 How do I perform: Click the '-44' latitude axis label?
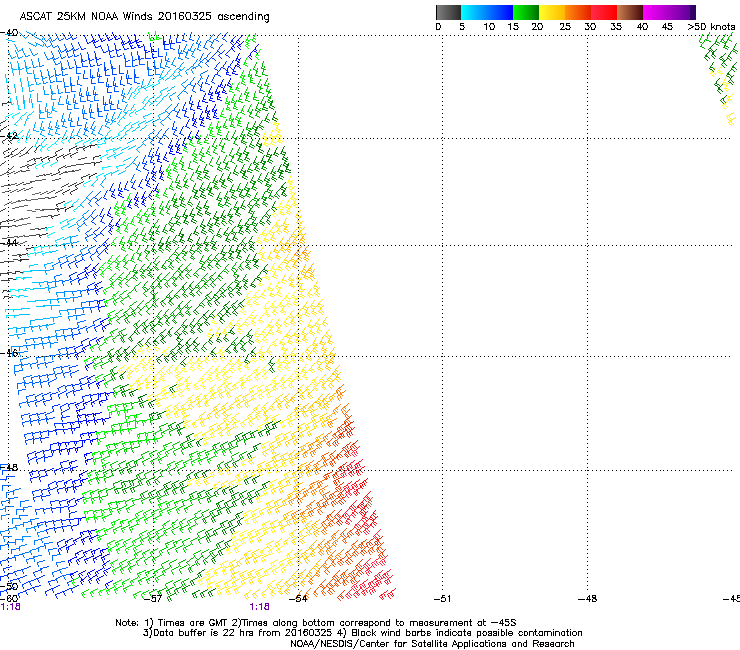[9, 243]
